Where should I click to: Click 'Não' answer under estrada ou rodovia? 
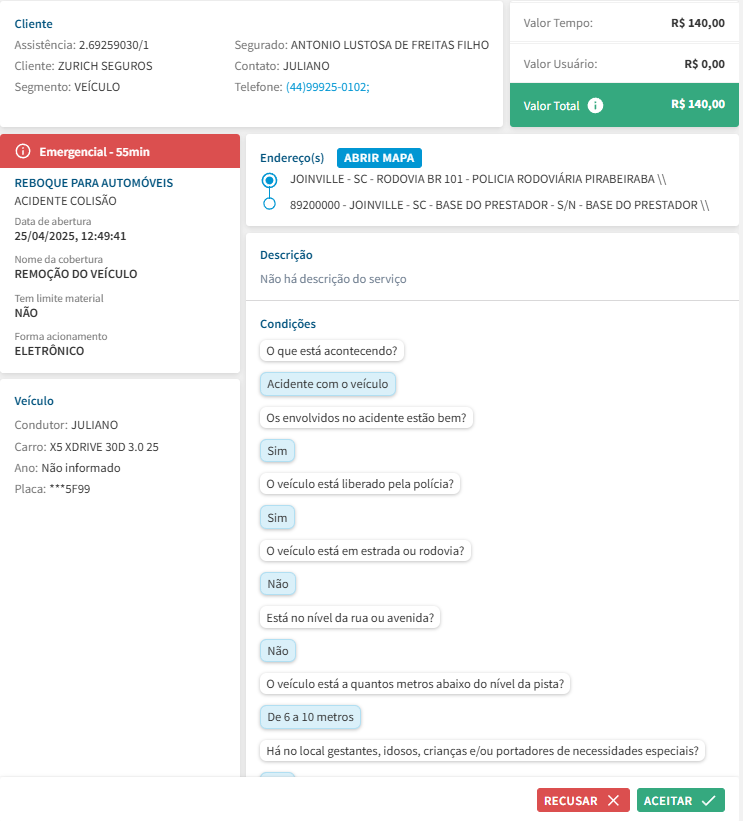(277, 584)
